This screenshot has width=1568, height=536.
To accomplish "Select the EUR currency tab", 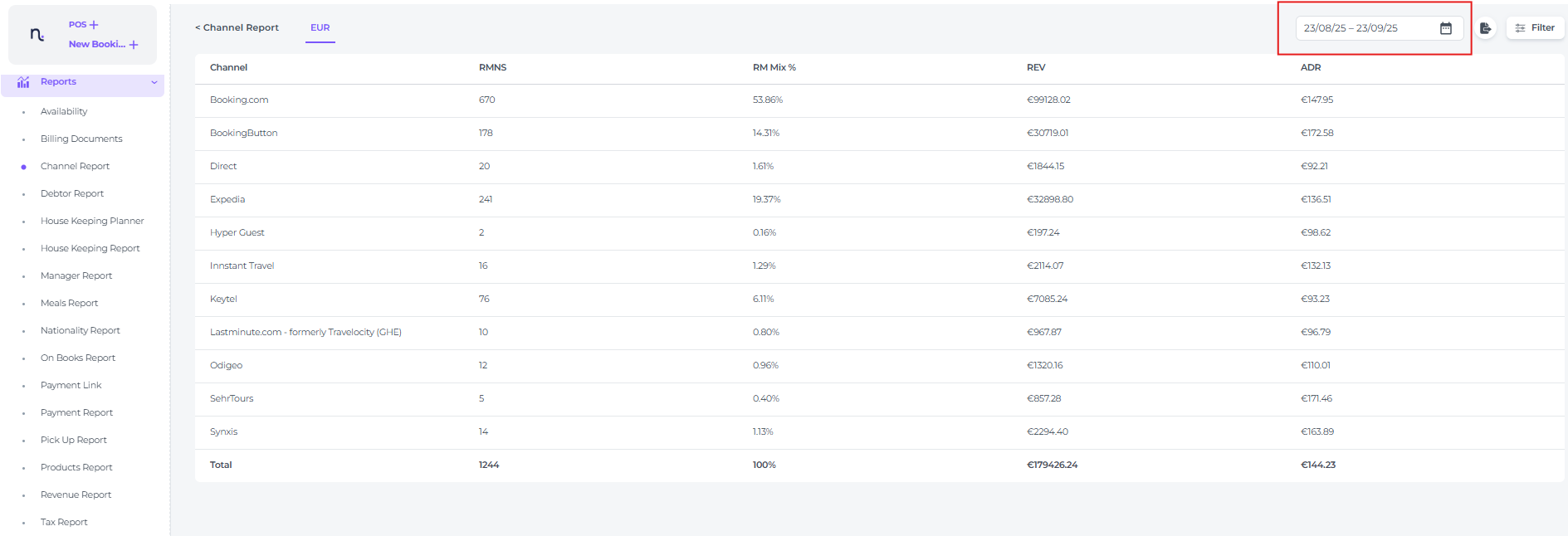I will pos(320,28).
